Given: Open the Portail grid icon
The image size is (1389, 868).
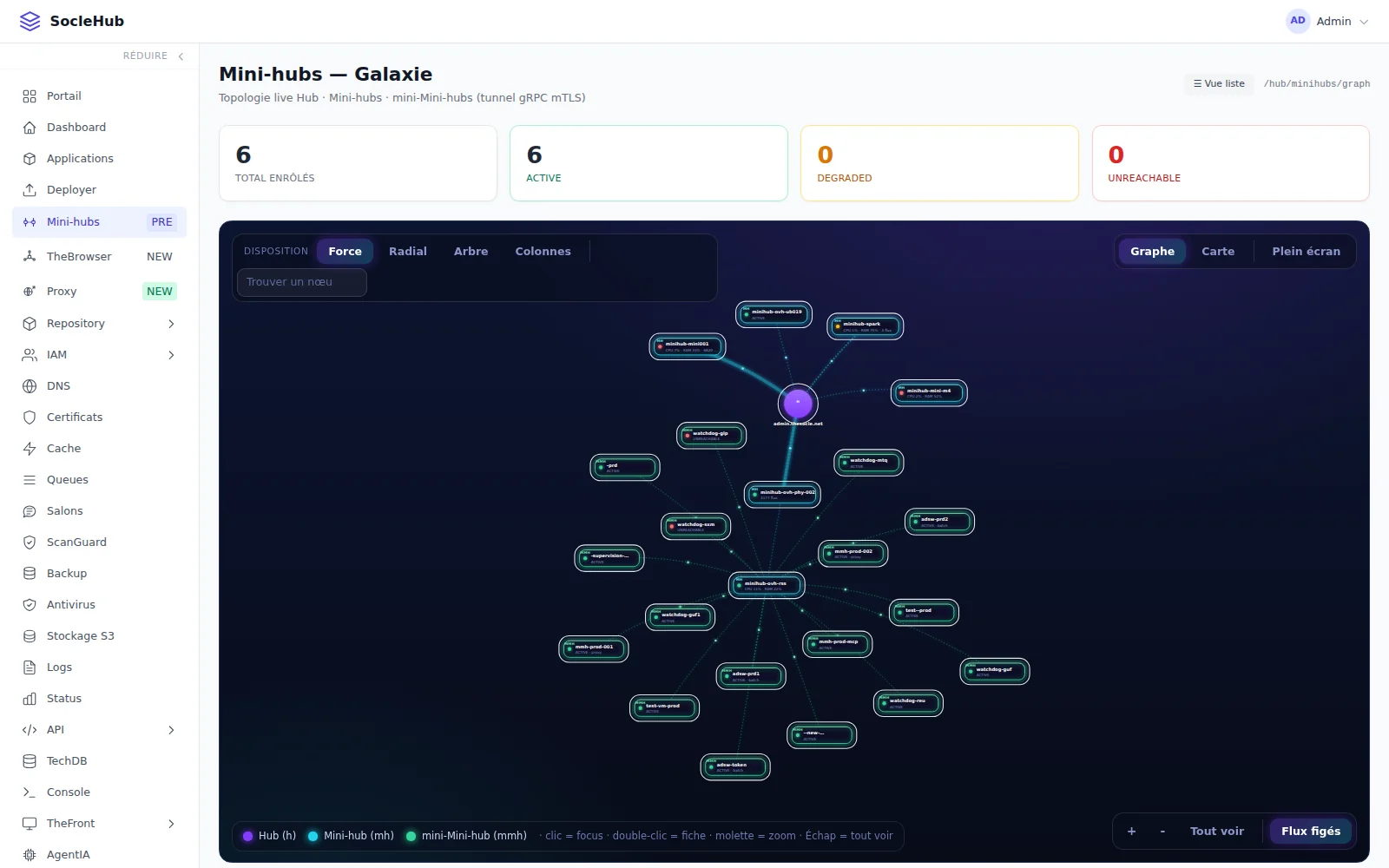Looking at the screenshot, I should coord(30,96).
